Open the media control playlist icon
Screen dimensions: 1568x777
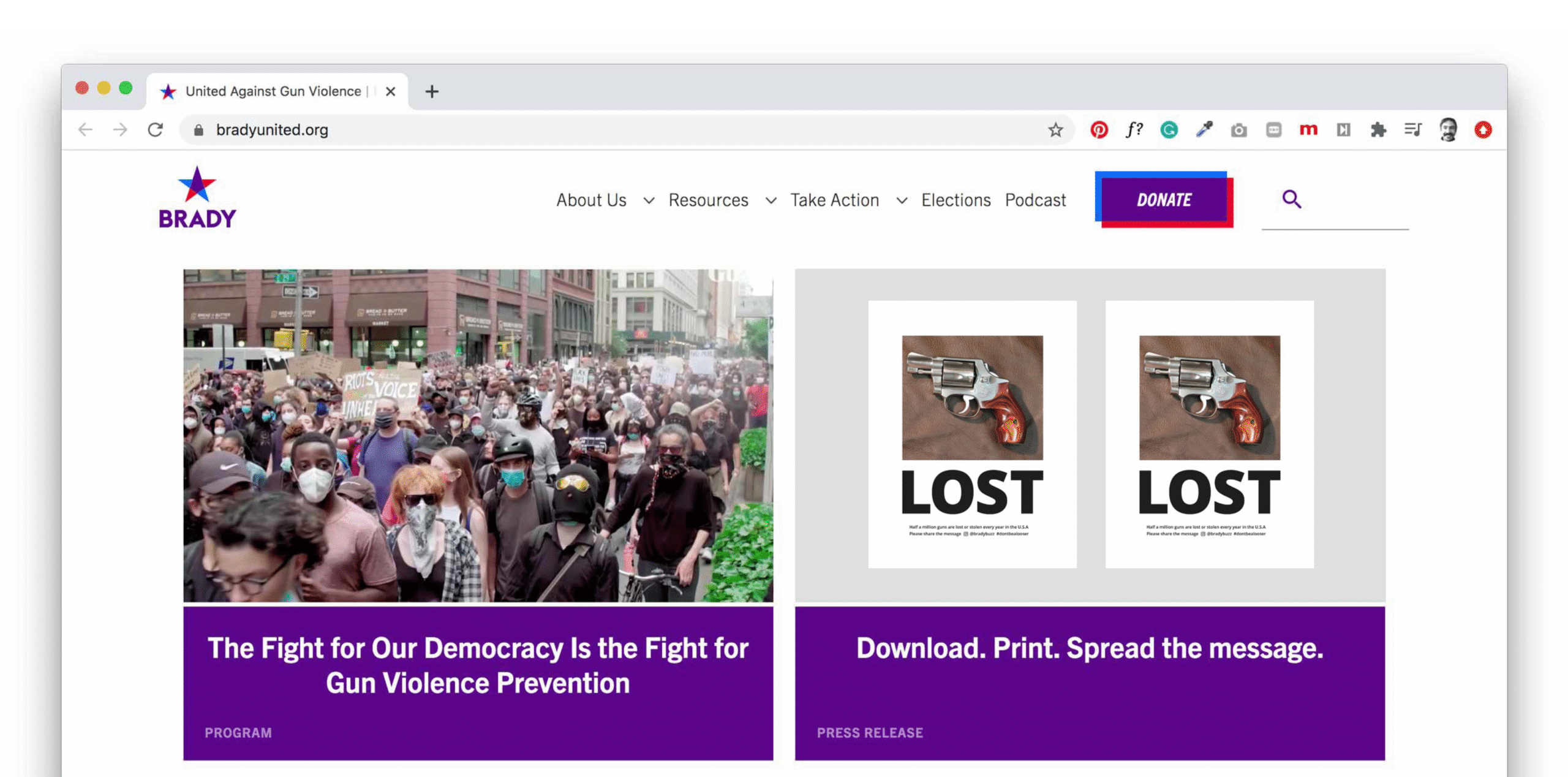click(x=1413, y=130)
